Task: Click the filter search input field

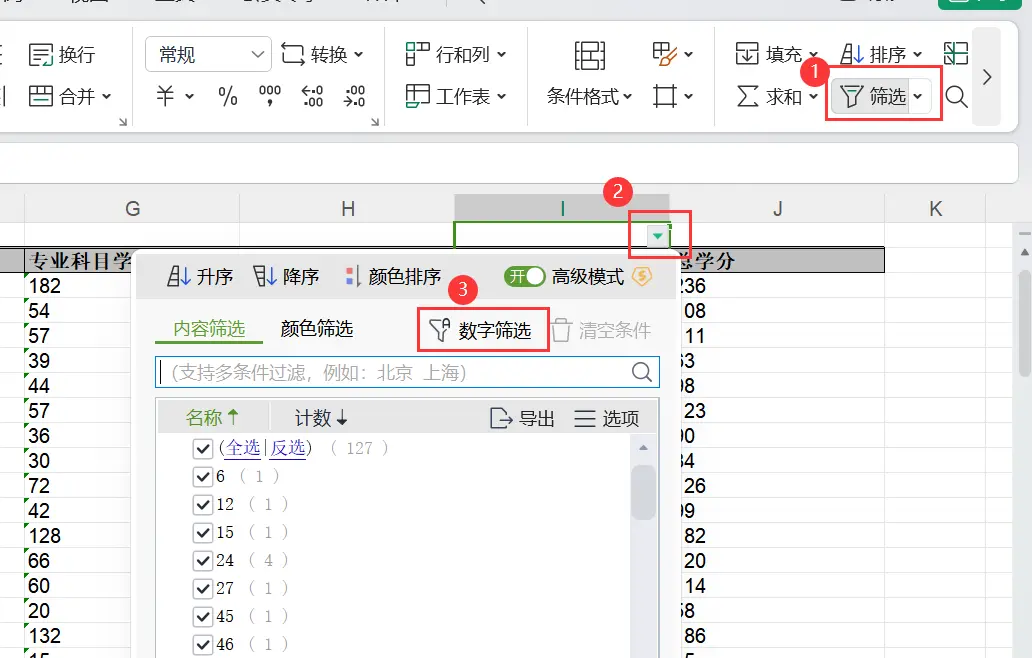Action: 407,373
